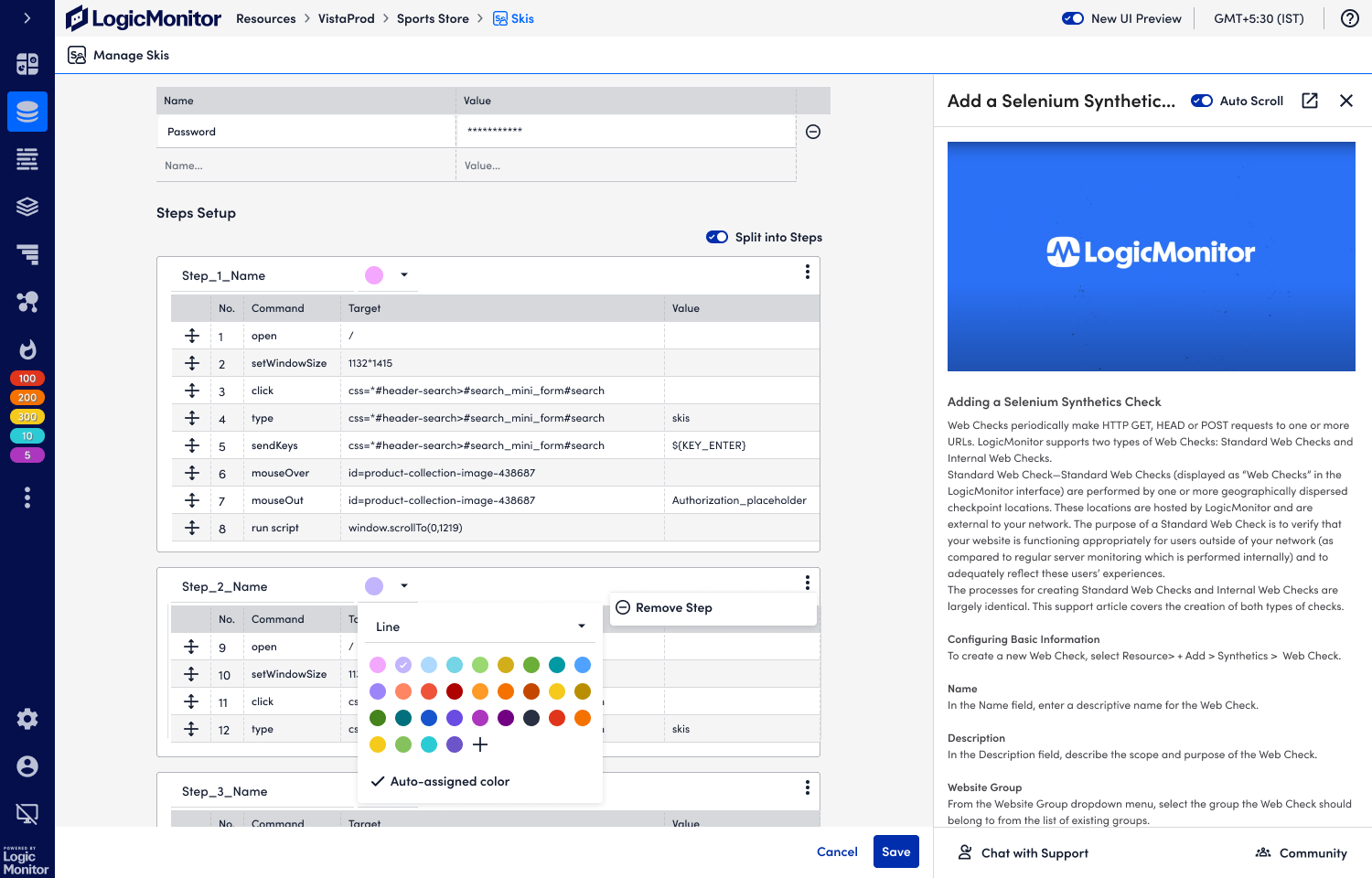Viewport: 1372px width, 878px height.
Task: Toggle the Split into Steps switch
Action: (x=717, y=236)
